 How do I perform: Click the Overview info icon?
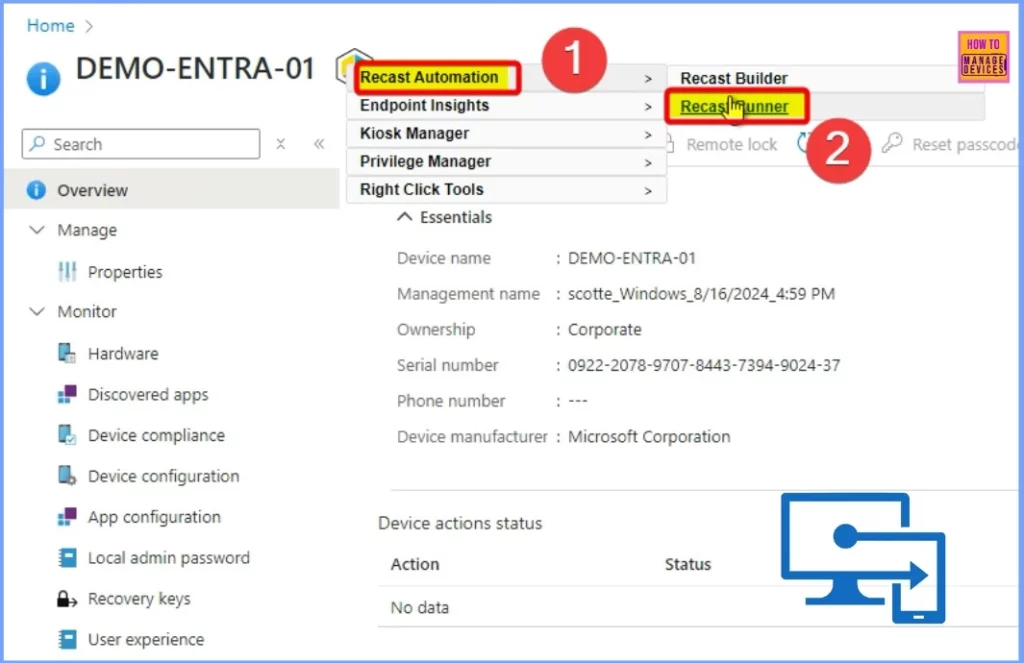click(37, 190)
